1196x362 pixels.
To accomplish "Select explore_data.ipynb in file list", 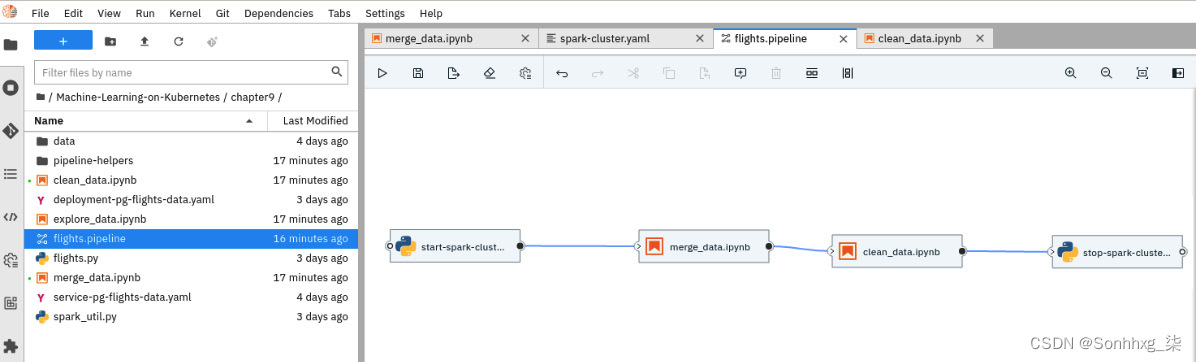I will (191, 219).
